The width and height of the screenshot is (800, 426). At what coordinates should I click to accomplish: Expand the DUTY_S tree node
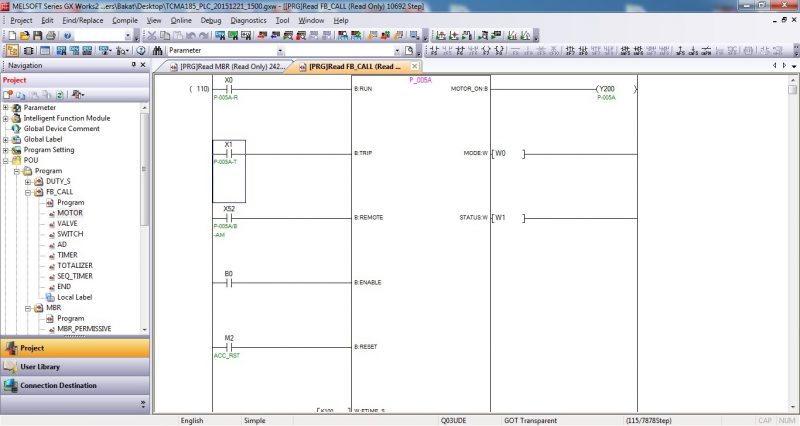tap(28, 181)
